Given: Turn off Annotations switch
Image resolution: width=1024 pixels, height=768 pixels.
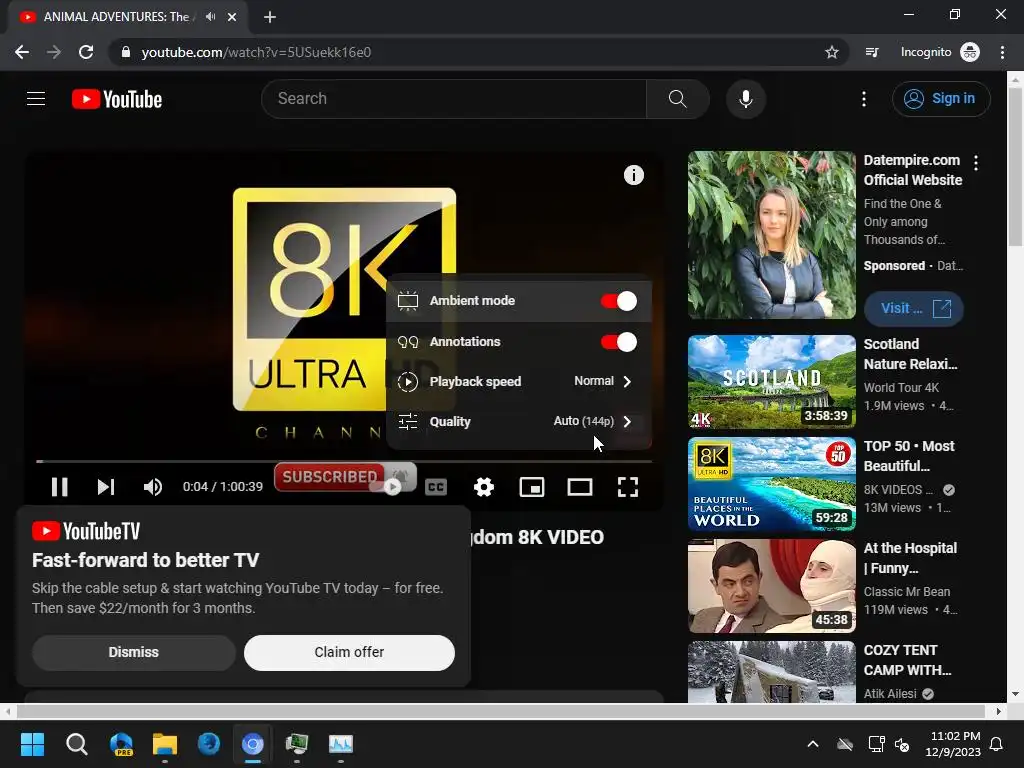Looking at the screenshot, I should 618,342.
